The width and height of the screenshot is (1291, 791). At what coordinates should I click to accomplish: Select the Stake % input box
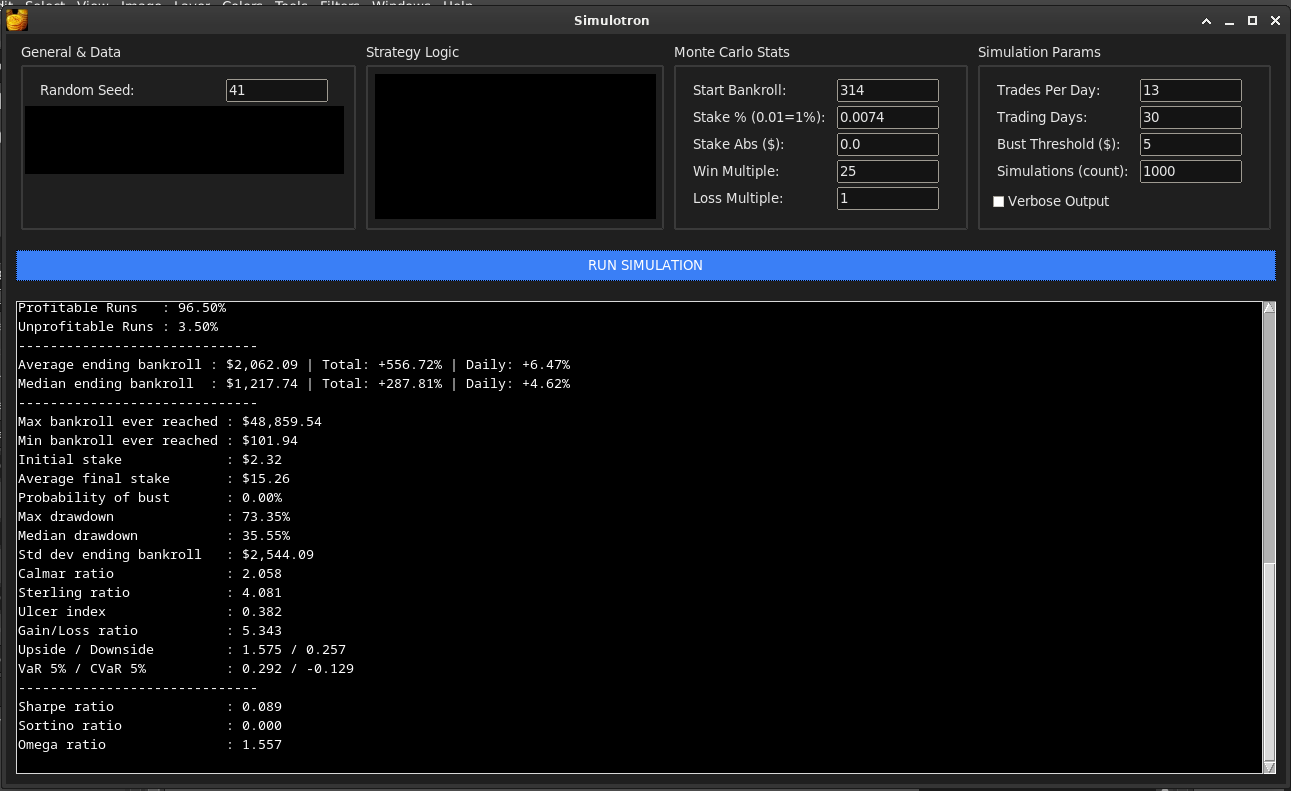pos(887,117)
